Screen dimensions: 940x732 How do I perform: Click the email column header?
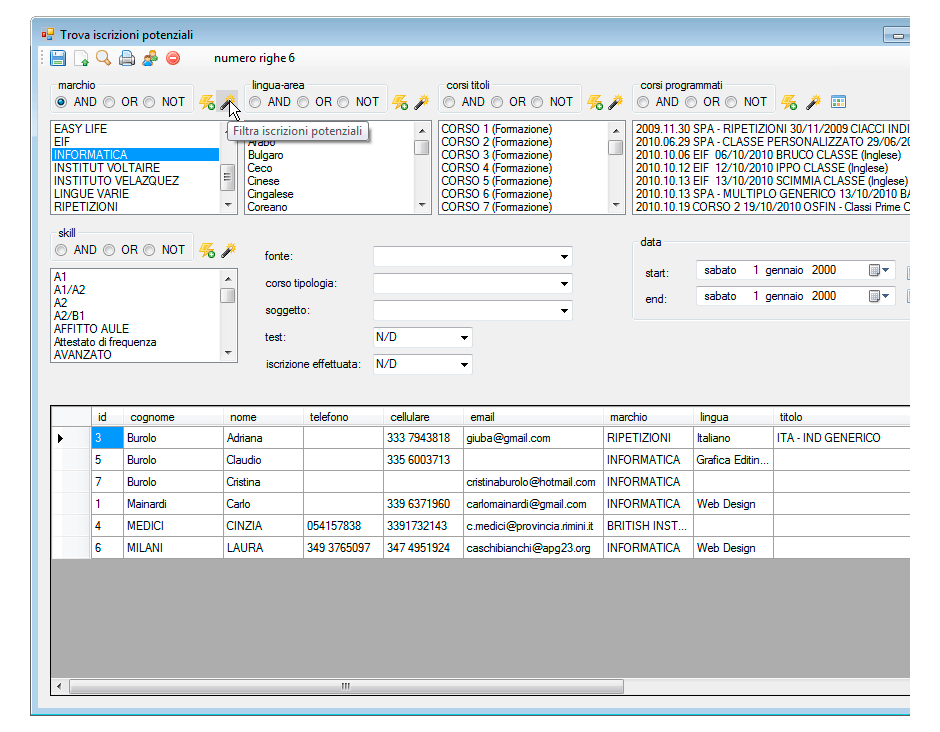point(533,417)
